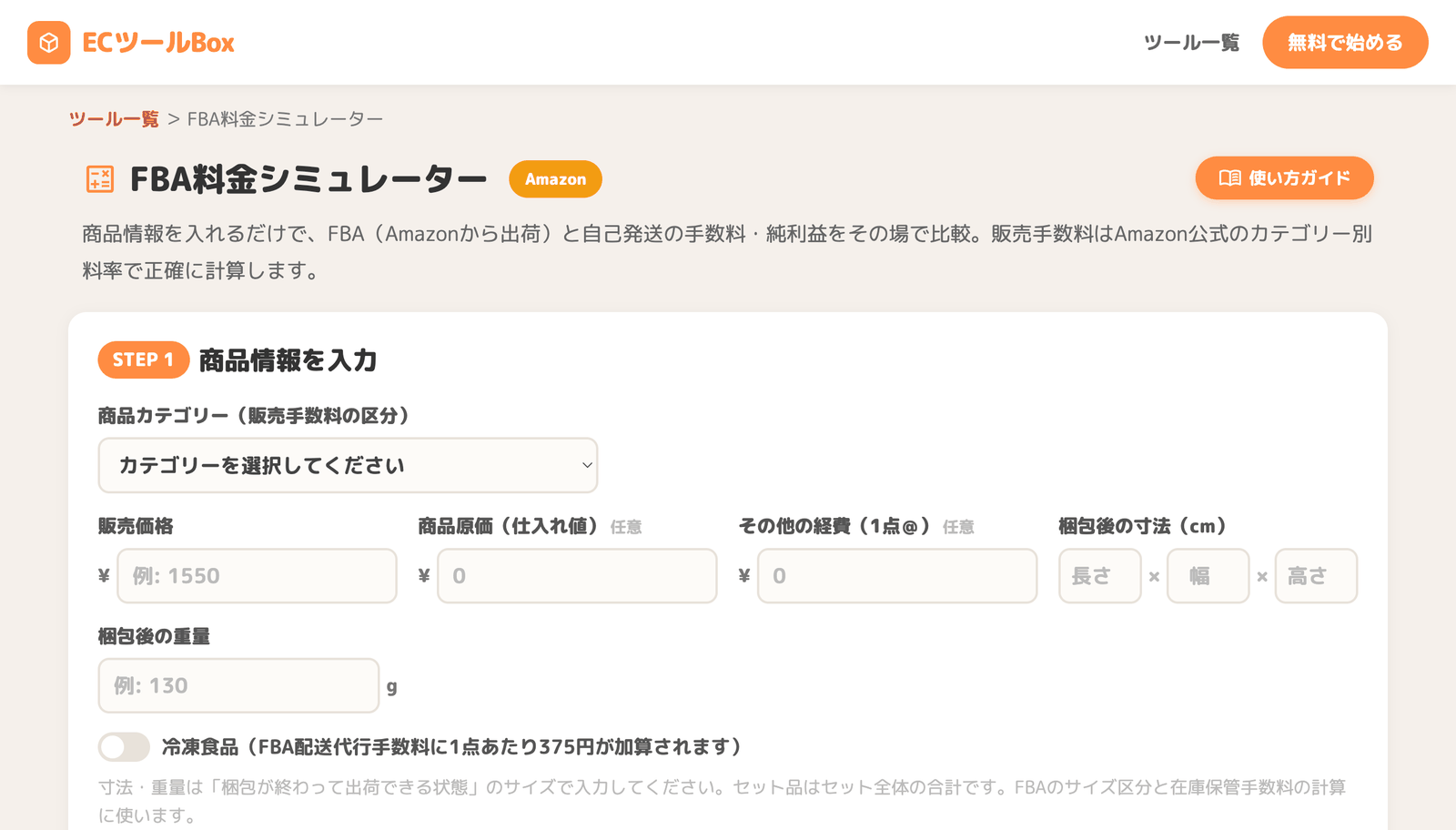The height and width of the screenshot is (830, 1456).
Task: Go to ツール一覧 in the breadcrumb
Action: pos(114,119)
